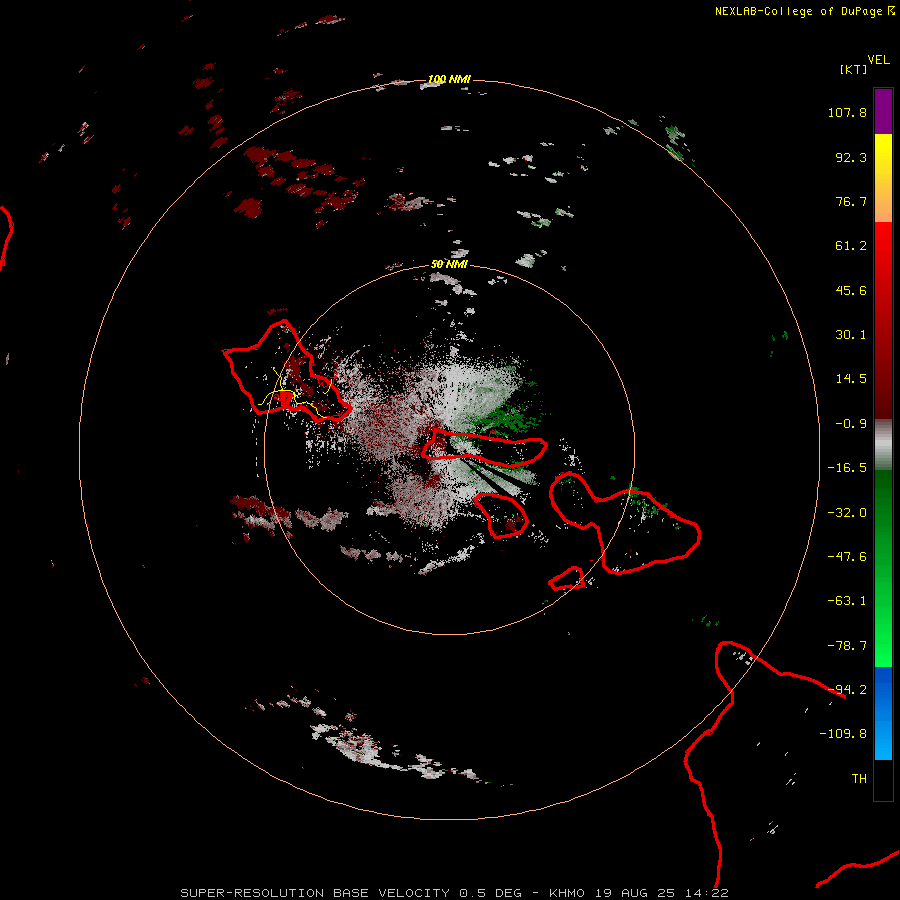This screenshot has height=900, width=900.
Task: Click the -47.6 velocity scale value
Action: point(847,557)
